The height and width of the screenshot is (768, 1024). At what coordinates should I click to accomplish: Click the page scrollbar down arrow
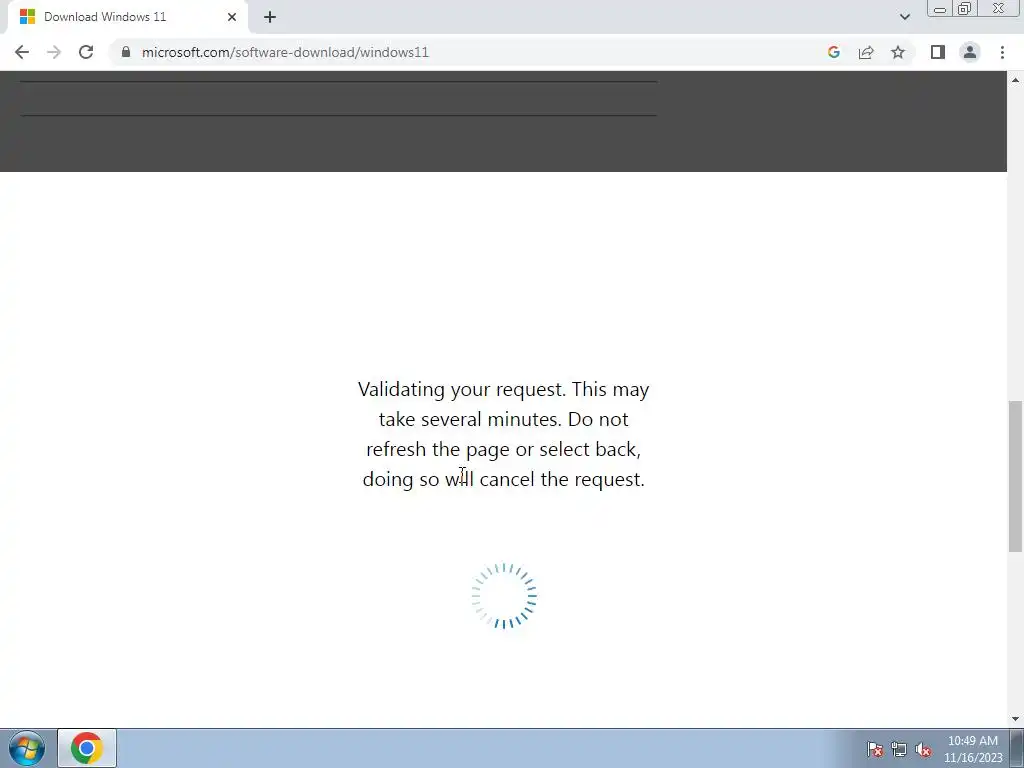click(x=1016, y=719)
